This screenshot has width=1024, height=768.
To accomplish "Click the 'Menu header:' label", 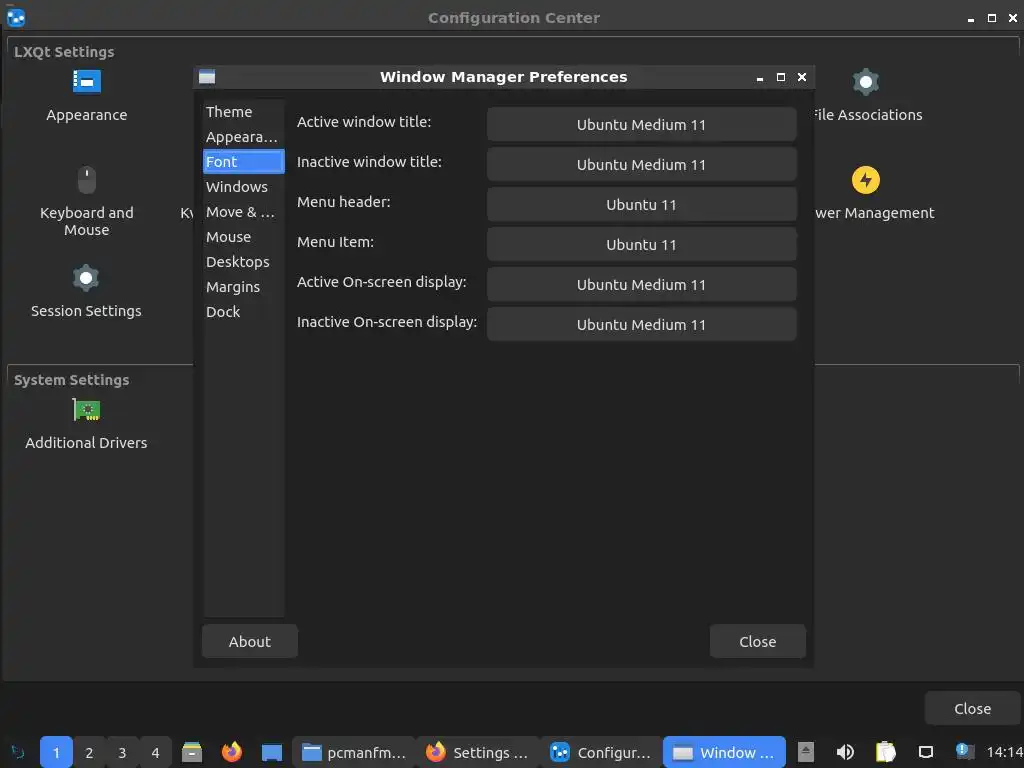I will (344, 202).
